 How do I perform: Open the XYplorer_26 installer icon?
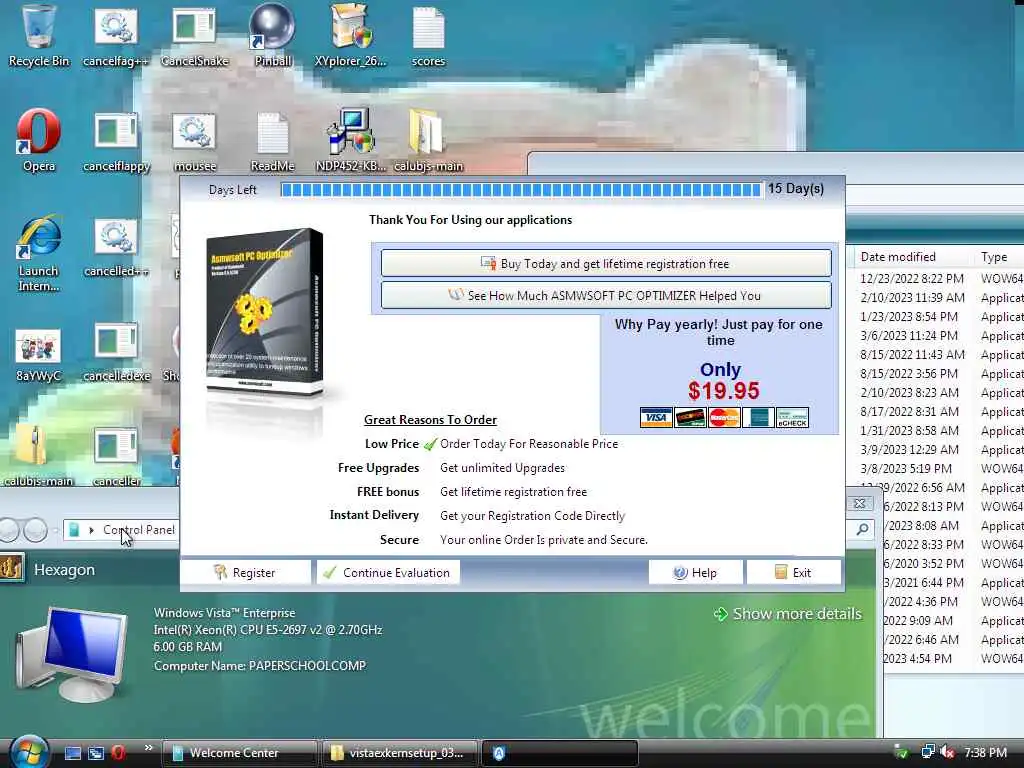coord(351,36)
